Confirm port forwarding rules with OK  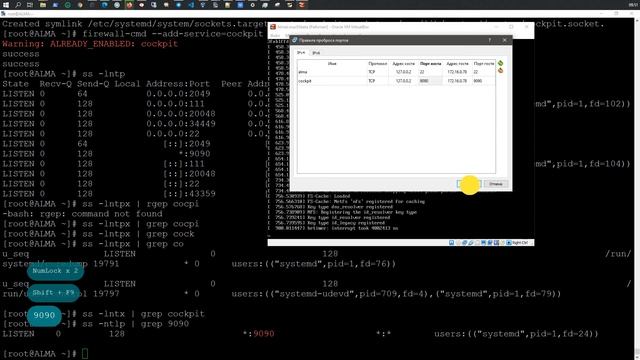tap(469, 184)
